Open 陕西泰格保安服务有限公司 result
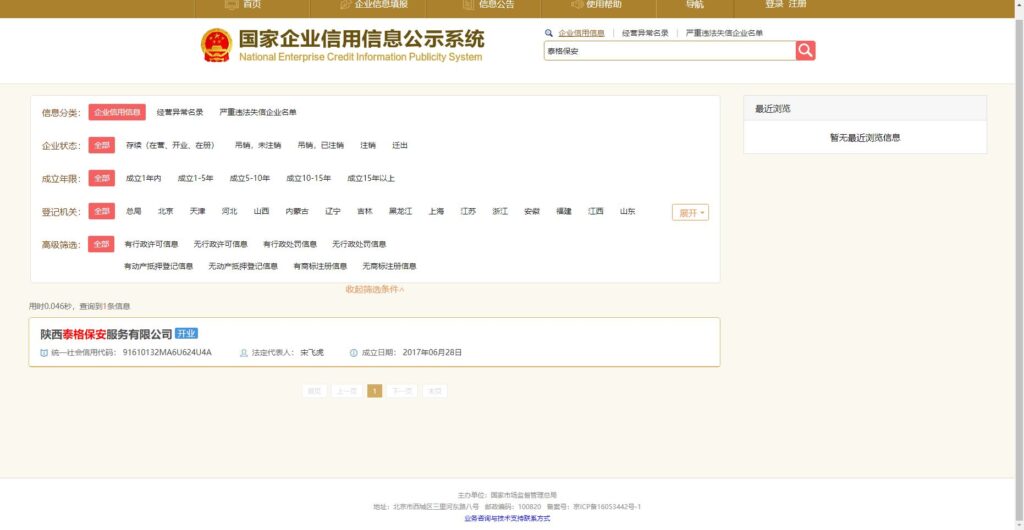Viewport: 1024px width, 530px height. [x=106, y=334]
